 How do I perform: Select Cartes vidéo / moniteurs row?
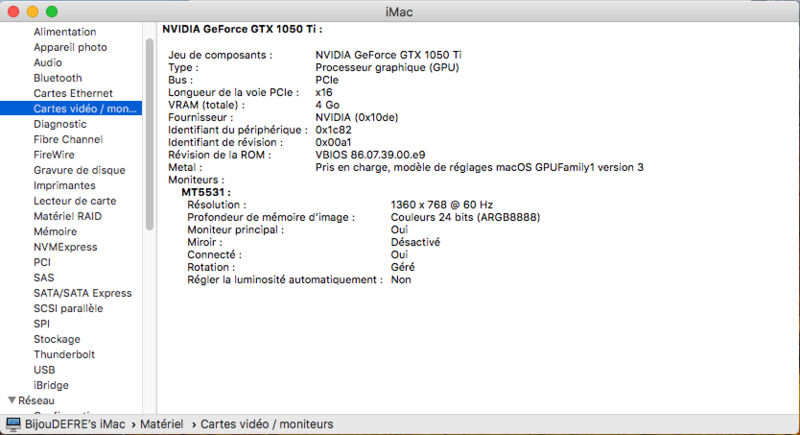pyautogui.click(x=71, y=108)
